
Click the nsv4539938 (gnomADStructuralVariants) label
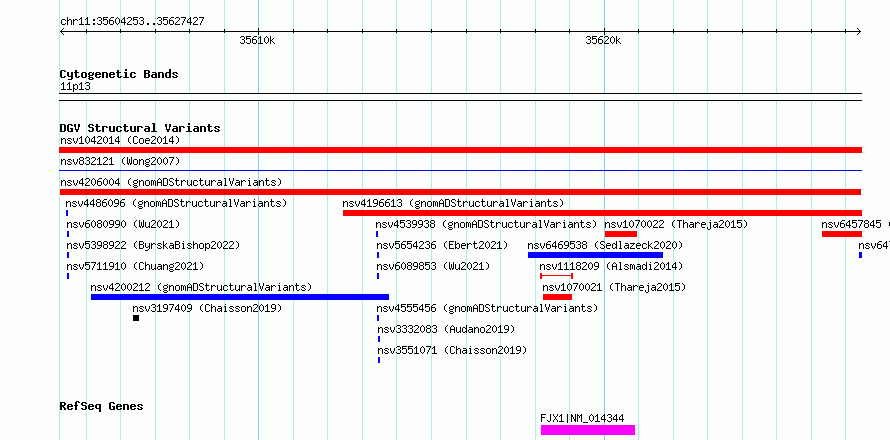(x=486, y=224)
